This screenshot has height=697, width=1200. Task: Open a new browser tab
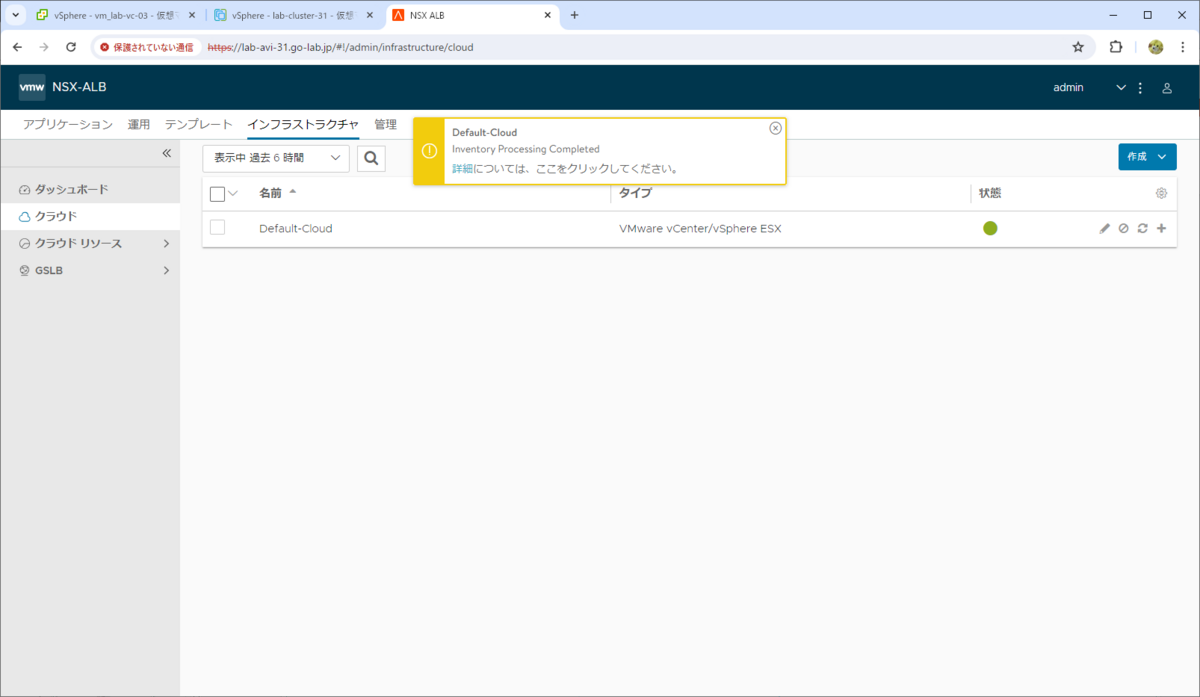click(574, 15)
